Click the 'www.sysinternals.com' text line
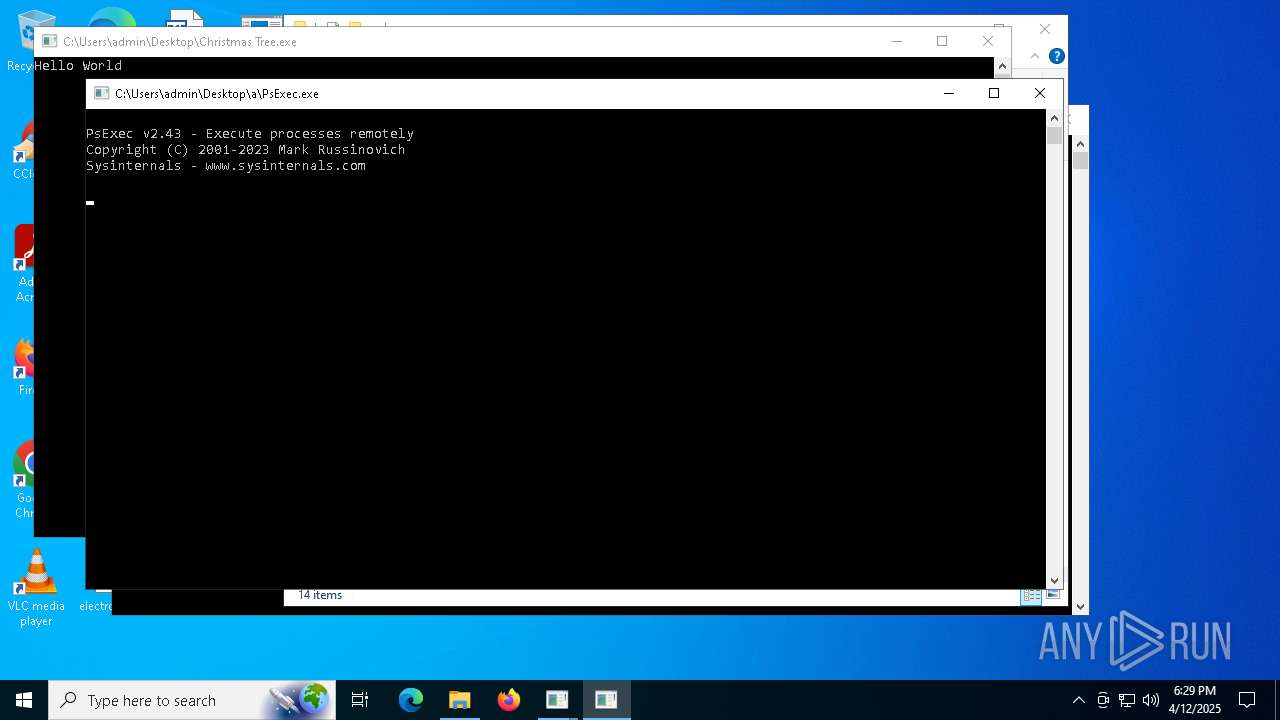1280x720 pixels. pos(286,166)
